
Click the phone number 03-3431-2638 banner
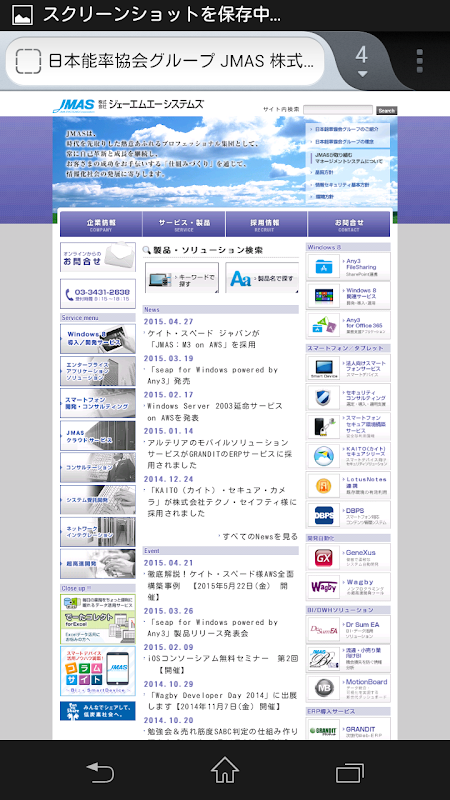pyautogui.click(x=98, y=293)
